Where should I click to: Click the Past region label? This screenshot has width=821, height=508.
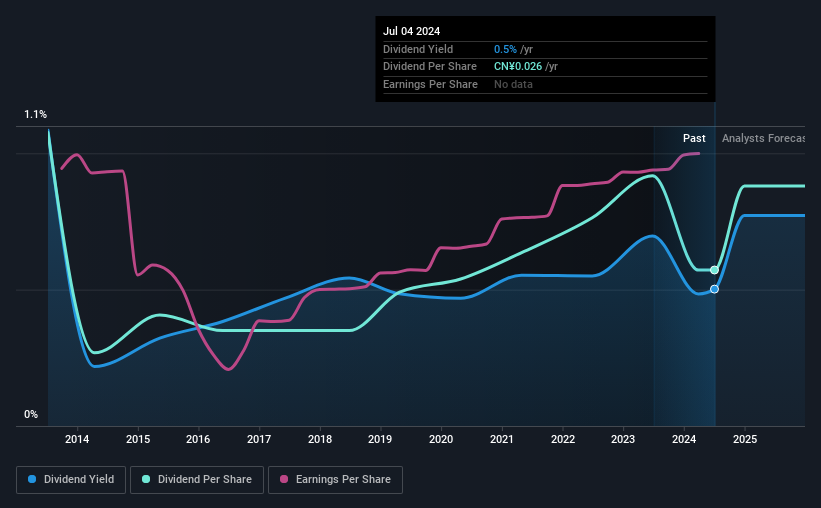pos(694,138)
